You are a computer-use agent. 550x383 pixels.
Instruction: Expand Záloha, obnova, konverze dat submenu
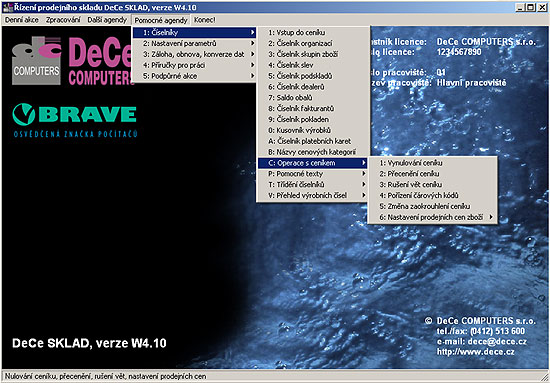194,54
